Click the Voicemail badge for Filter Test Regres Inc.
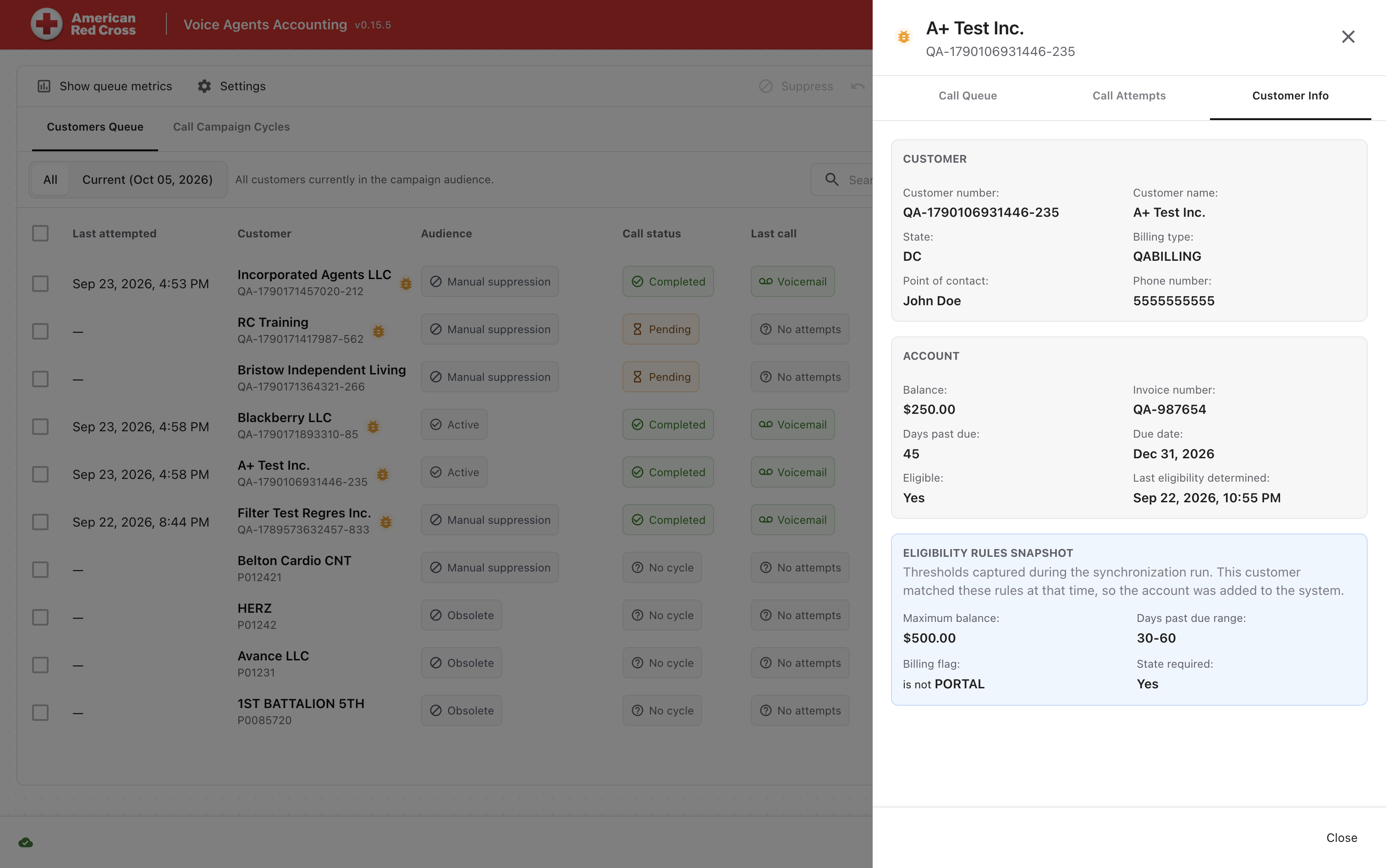 point(792,520)
